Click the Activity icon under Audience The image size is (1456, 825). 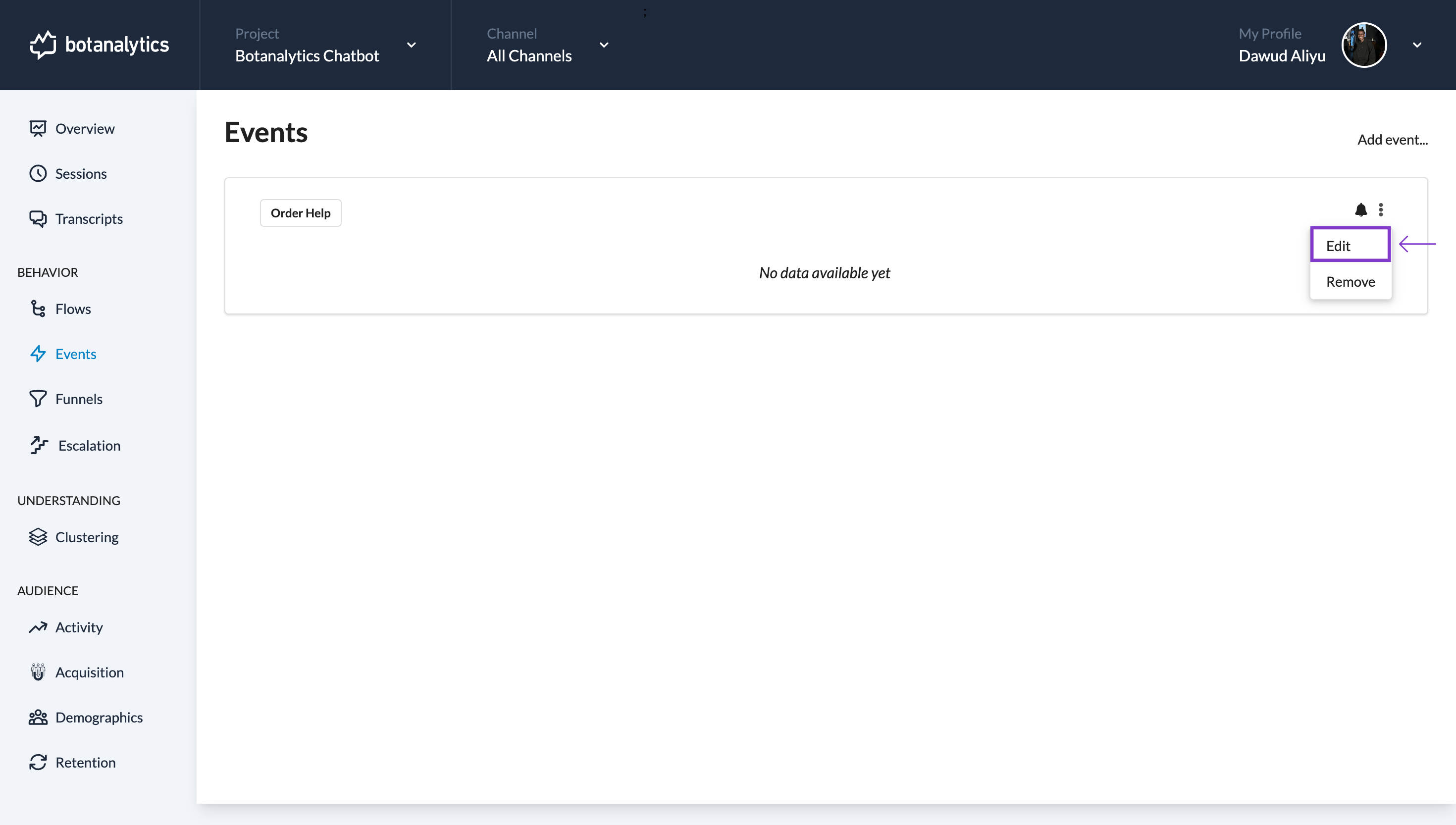37,627
